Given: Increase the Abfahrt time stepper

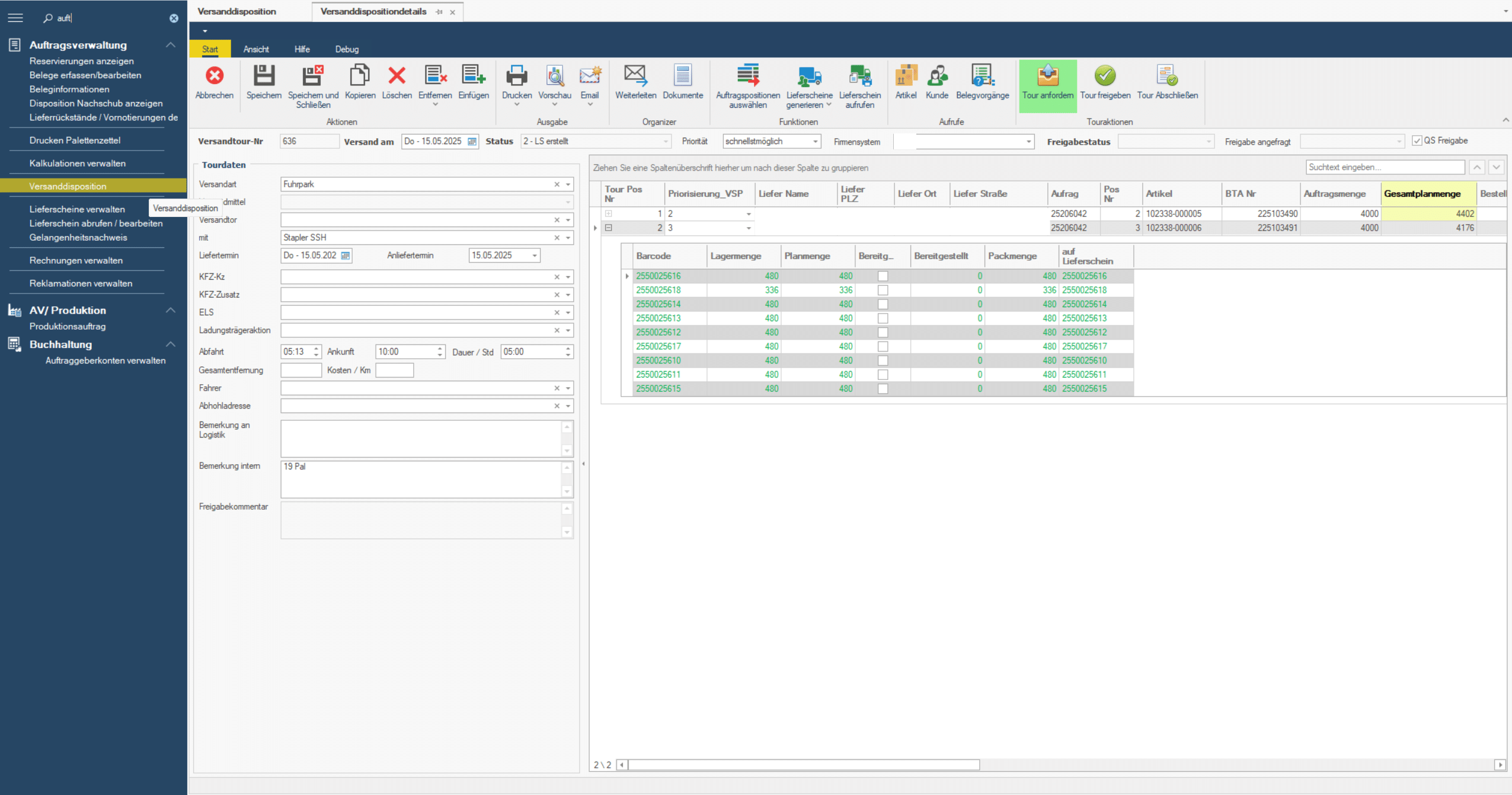Looking at the screenshot, I should 317,349.
